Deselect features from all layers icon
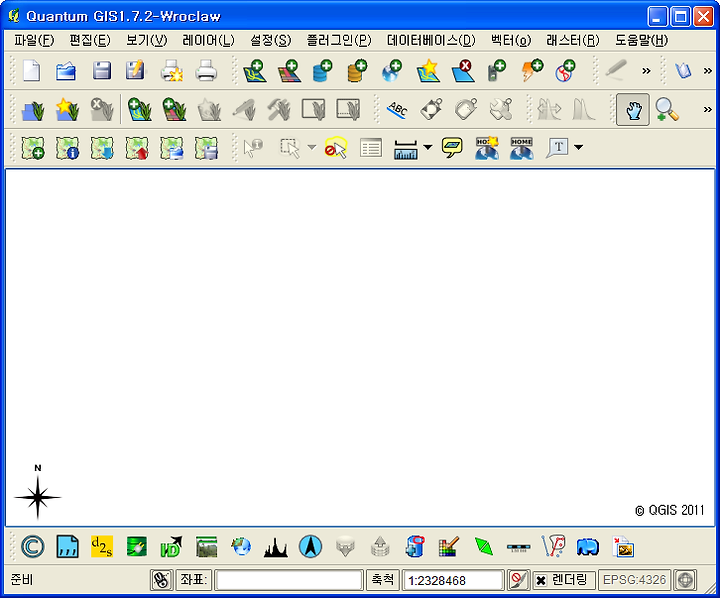 pos(336,148)
